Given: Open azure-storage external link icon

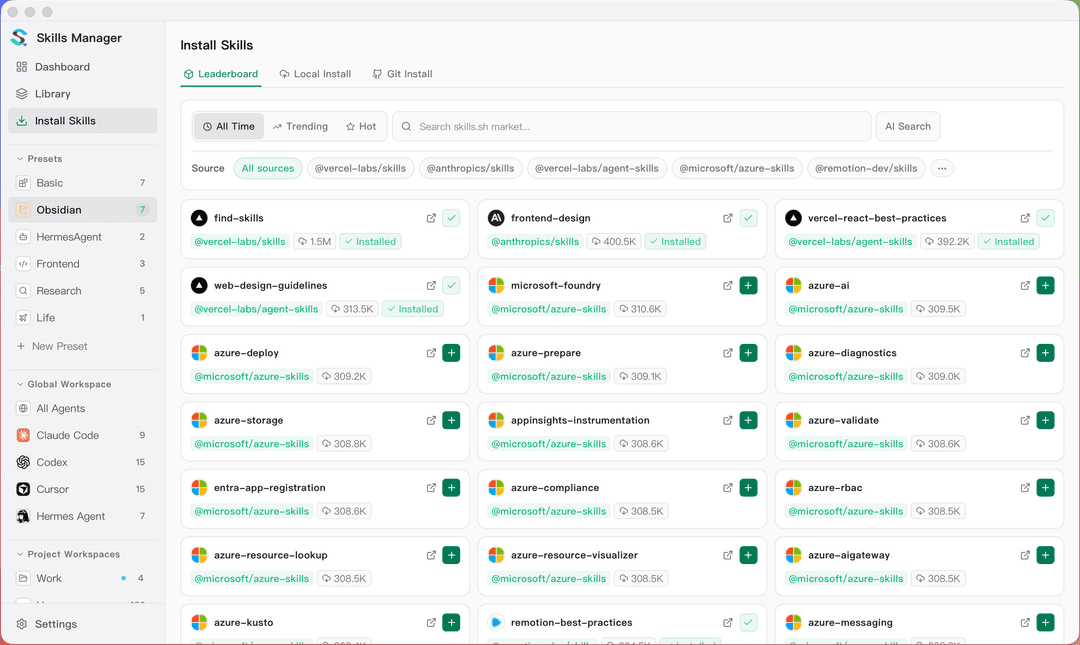Looking at the screenshot, I should pos(431,420).
